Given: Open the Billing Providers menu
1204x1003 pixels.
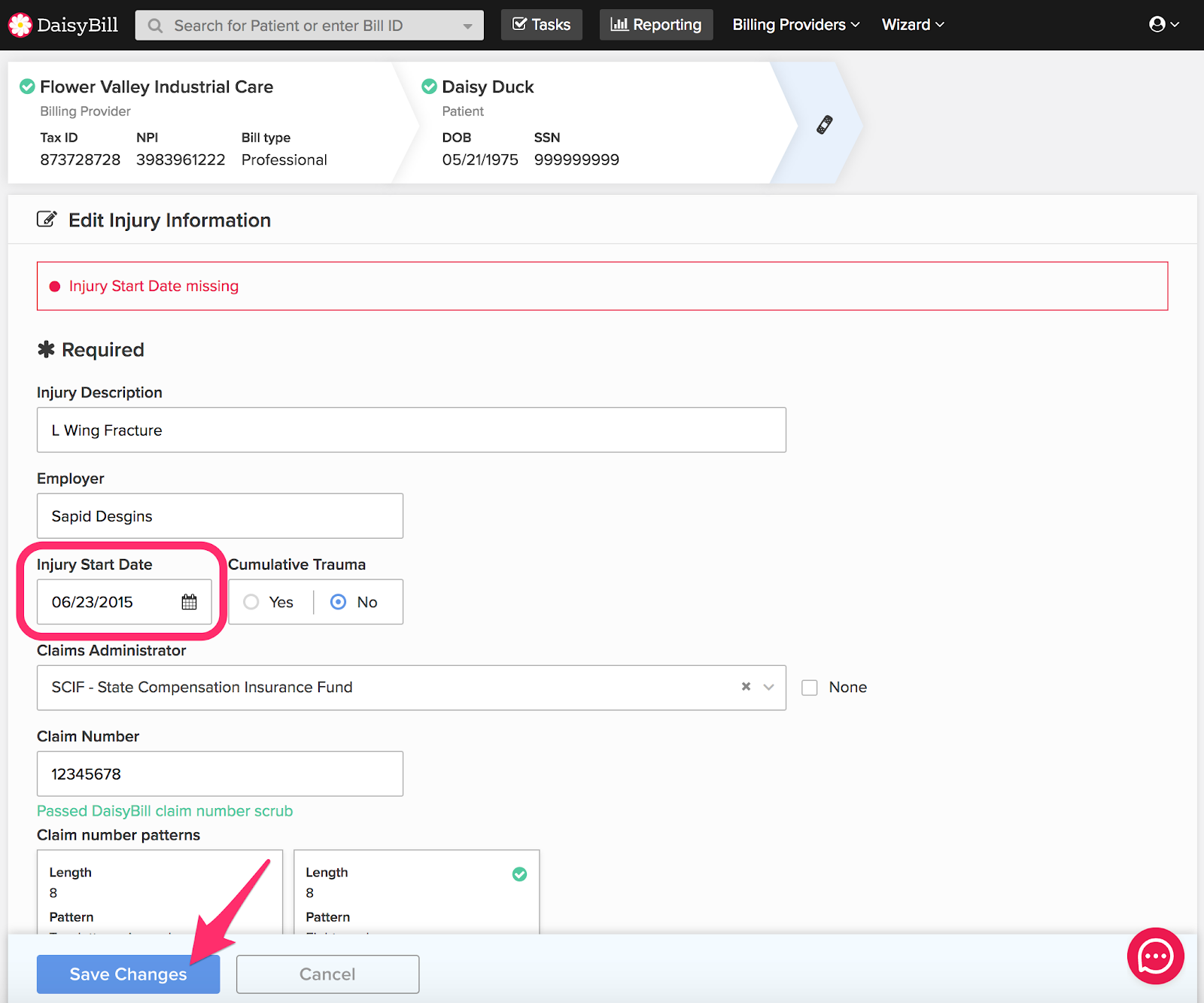Looking at the screenshot, I should [x=795, y=25].
